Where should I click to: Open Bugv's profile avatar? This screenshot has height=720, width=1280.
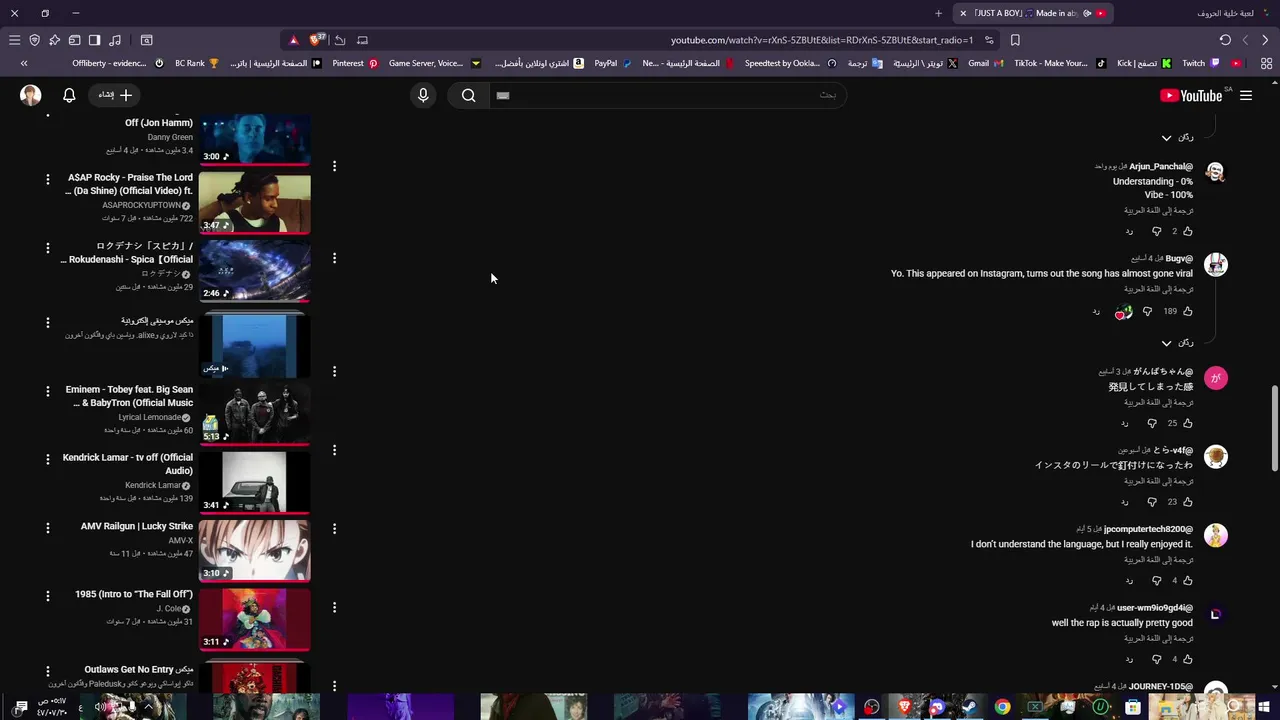pos(1216,265)
